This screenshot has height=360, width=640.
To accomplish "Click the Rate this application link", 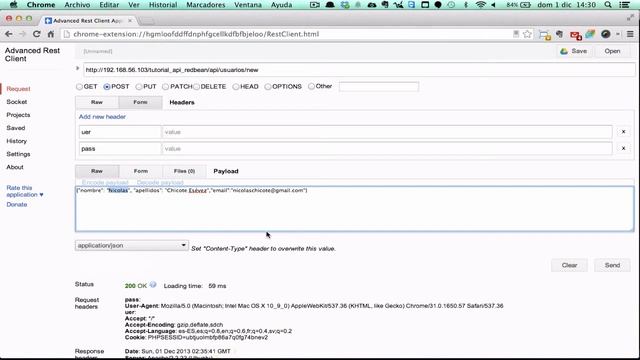I will [24, 191].
